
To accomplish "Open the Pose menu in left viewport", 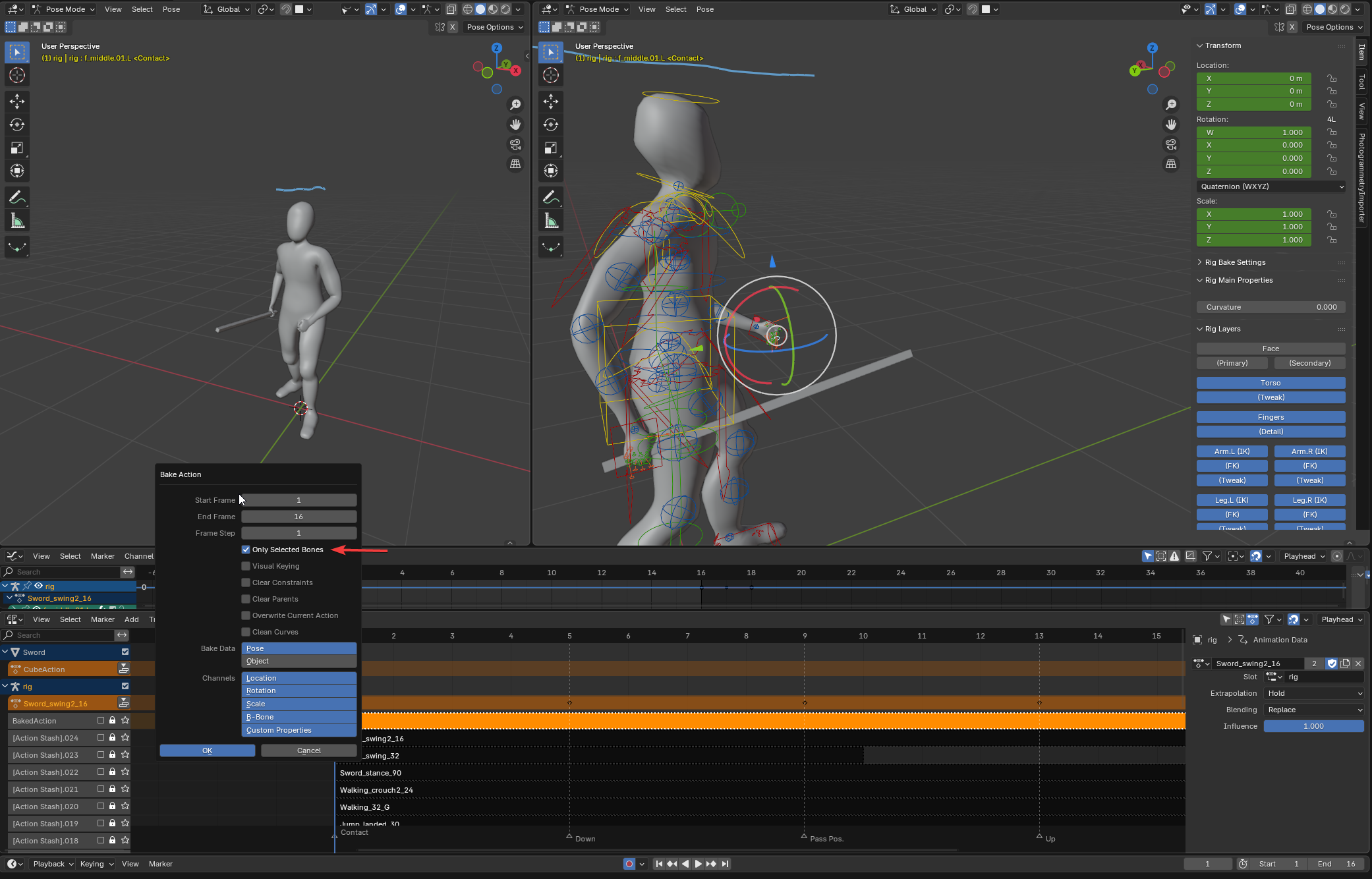I will pos(171,9).
